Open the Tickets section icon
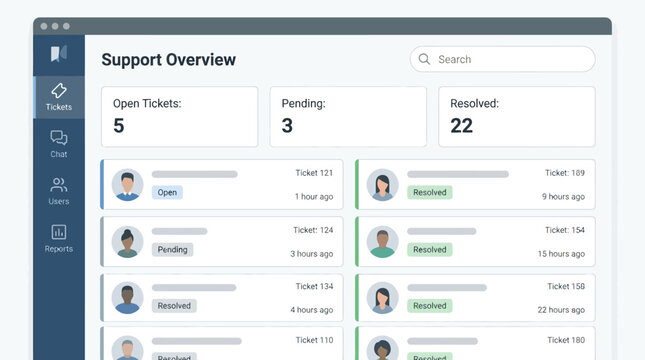The height and width of the screenshot is (360, 645). click(59, 91)
